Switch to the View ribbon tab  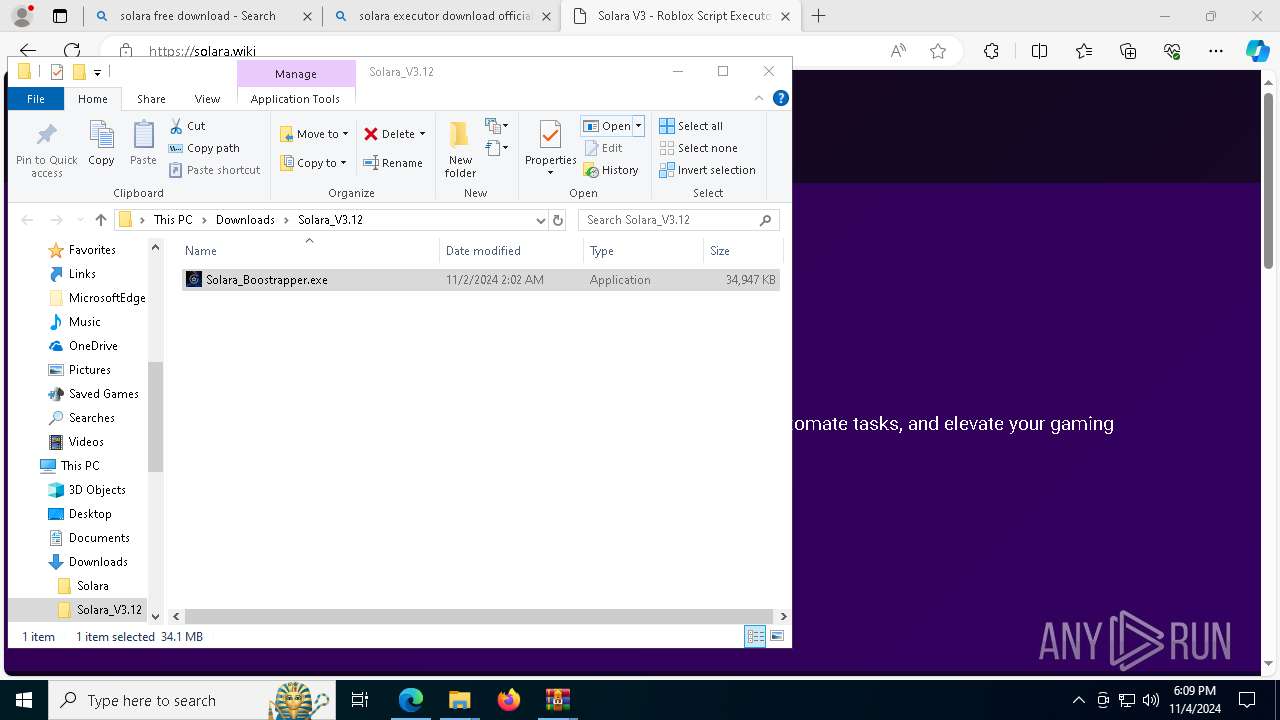207,99
